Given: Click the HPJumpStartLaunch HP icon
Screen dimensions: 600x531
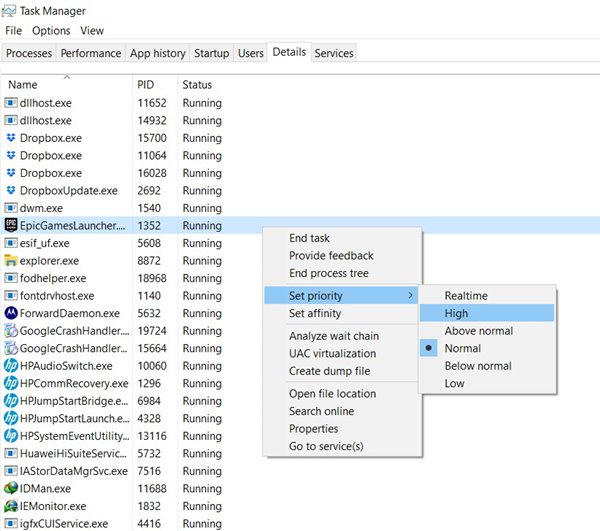Looking at the screenshot, I should (x=11, y=418).
